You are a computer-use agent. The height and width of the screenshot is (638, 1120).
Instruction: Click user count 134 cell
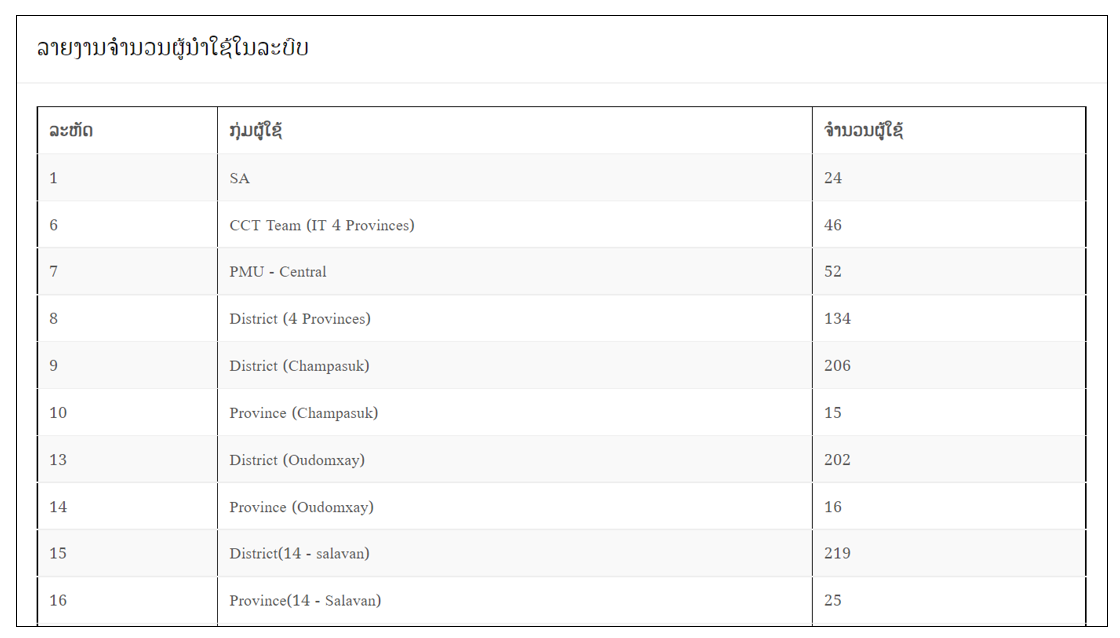click(949, 319)
